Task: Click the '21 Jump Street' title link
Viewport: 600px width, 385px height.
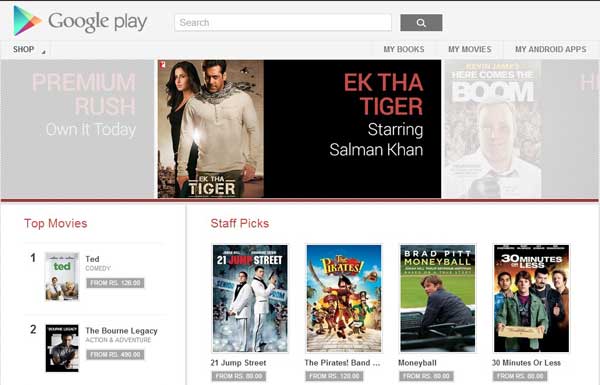Action: (x=238, y=363)
